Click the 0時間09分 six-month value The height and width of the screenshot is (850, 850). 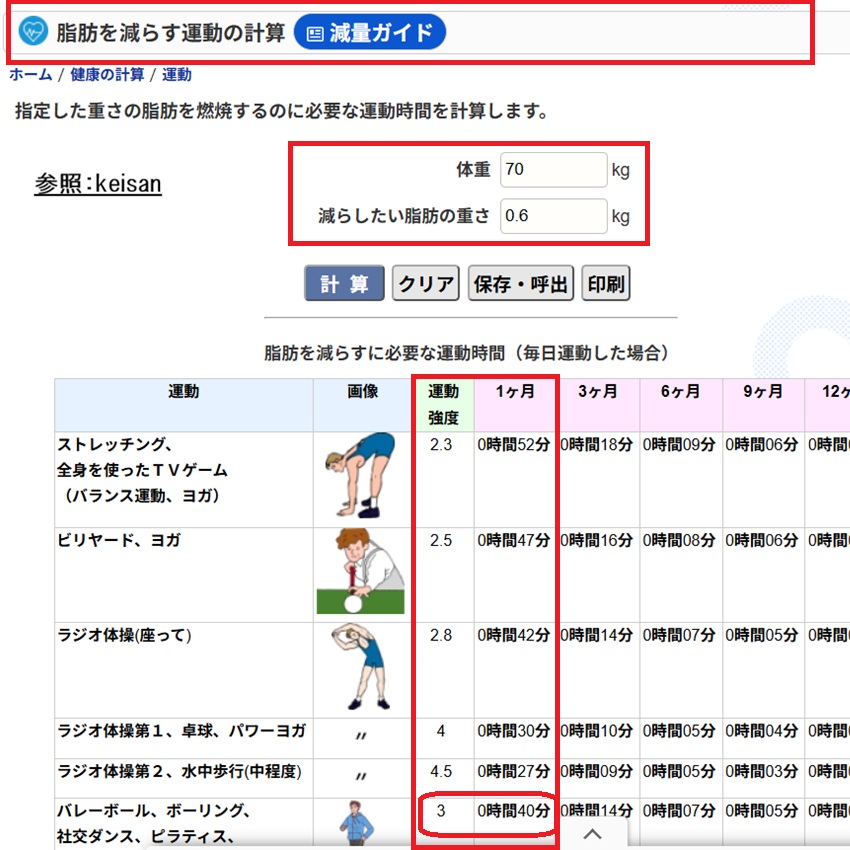(x=679, y=445)
